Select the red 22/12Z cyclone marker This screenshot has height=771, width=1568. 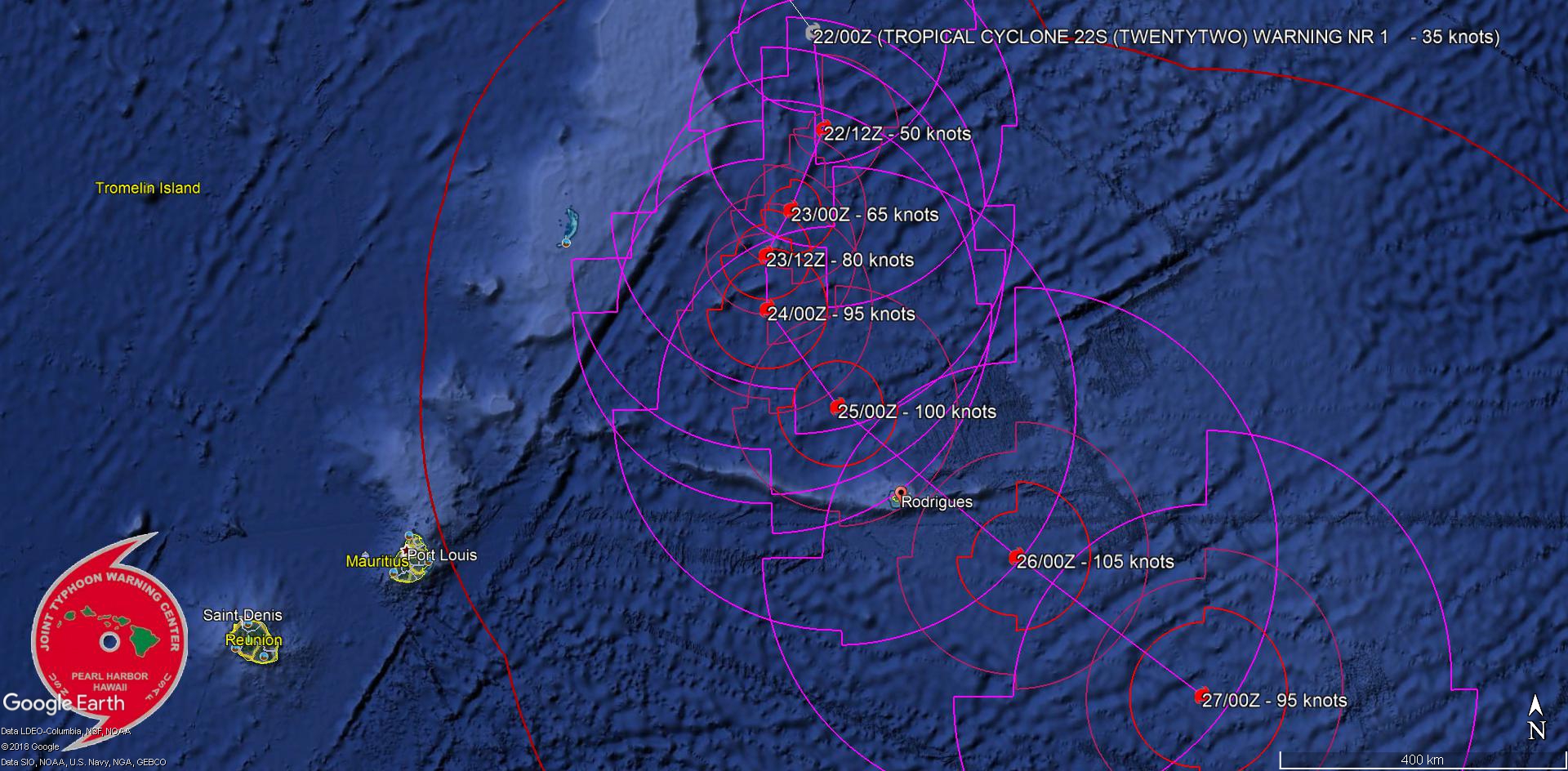(x=823, y=129)
